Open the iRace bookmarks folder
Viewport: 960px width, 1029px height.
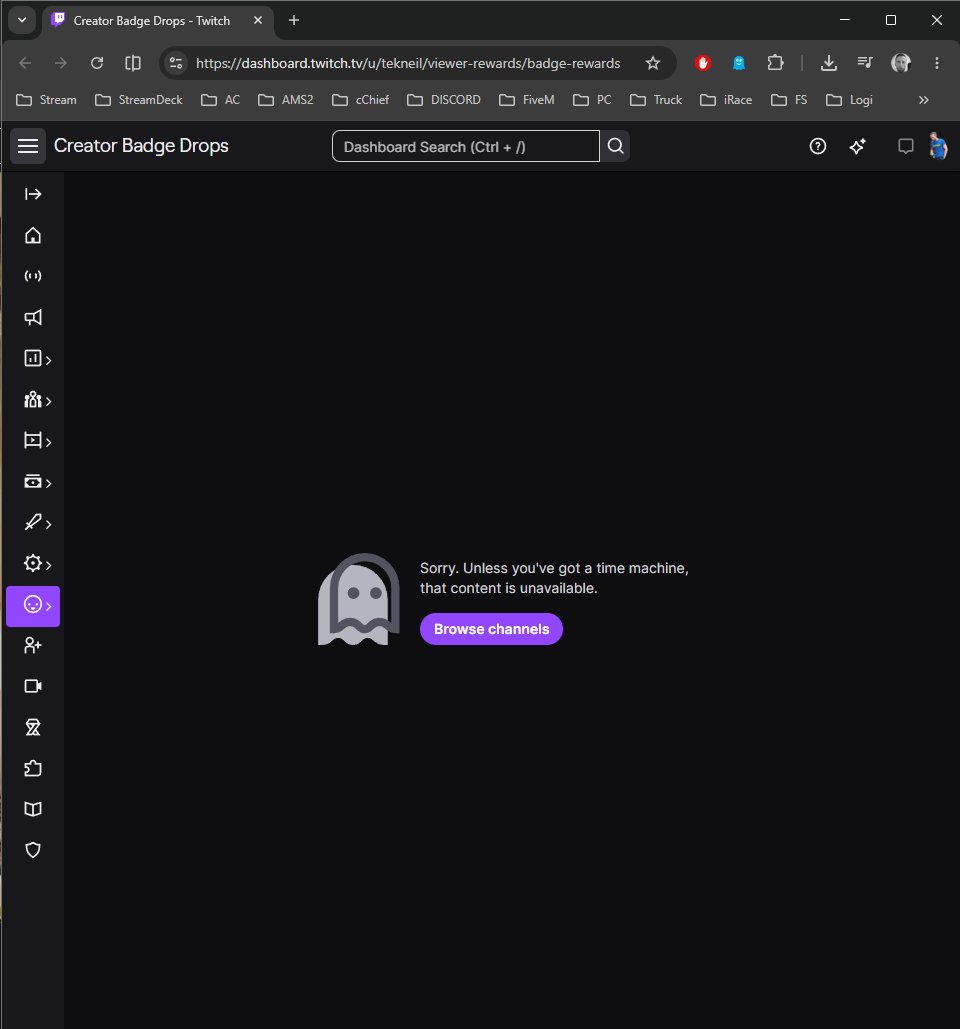click(x=726, y=100)
